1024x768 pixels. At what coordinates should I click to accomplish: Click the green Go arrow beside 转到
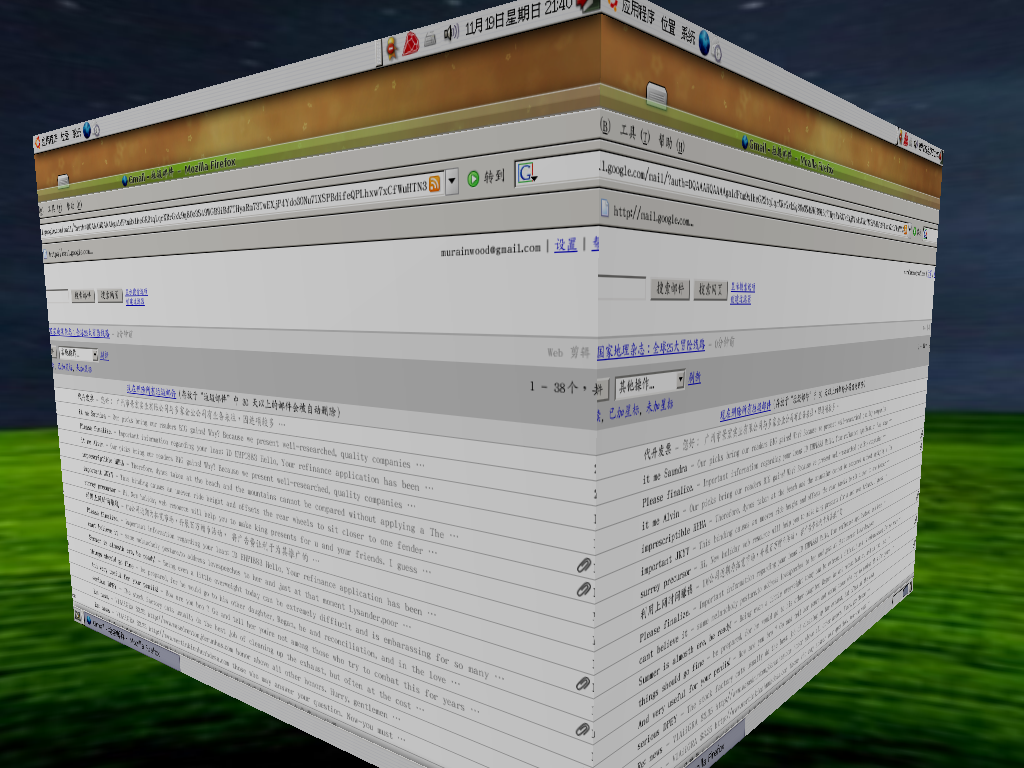[473, 178]
